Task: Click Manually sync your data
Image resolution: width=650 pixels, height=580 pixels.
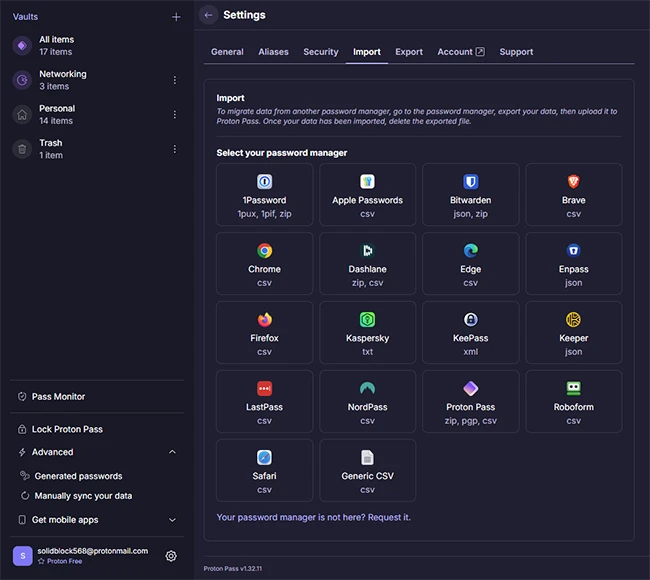Action: pyautogui.click(x=83, y=496)
